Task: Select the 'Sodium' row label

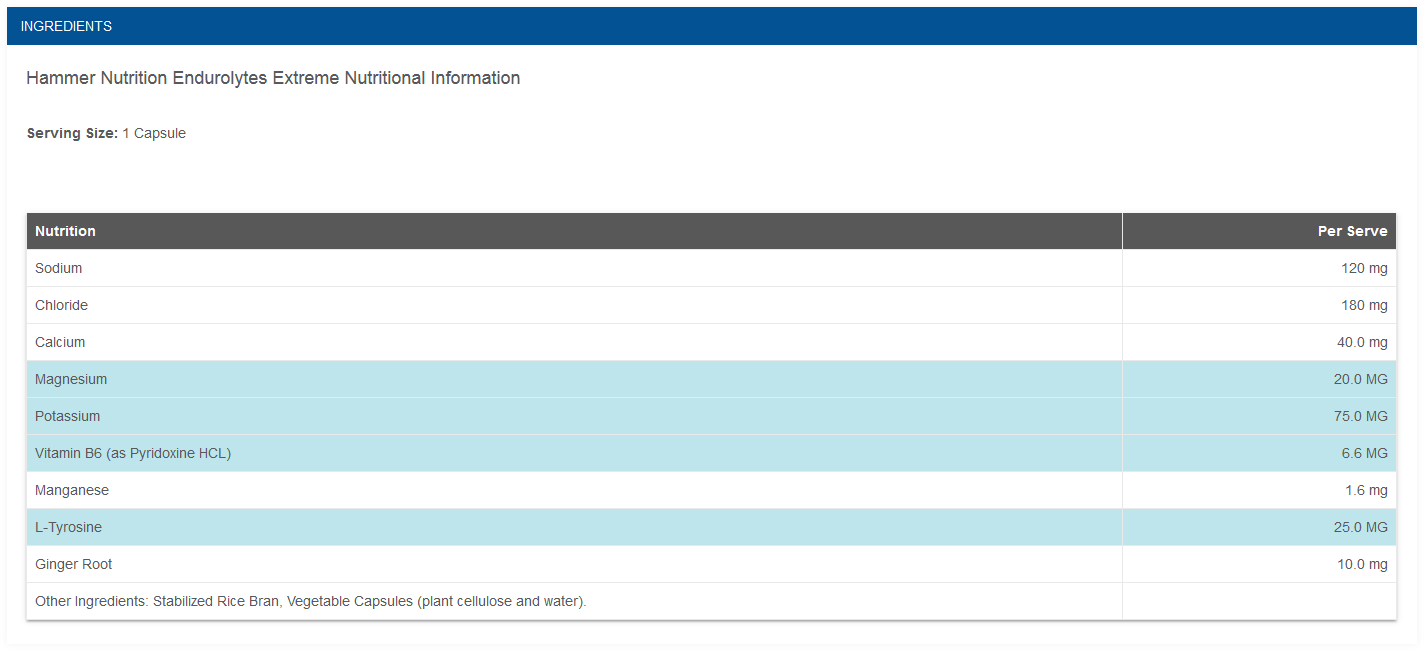Action: pyautogui.click(x=59, y=268)
